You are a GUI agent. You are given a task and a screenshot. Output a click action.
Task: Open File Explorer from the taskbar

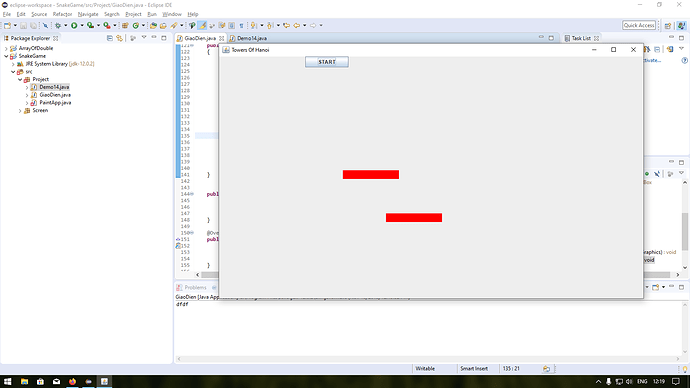pyautogui.click(x=24, y=381)
